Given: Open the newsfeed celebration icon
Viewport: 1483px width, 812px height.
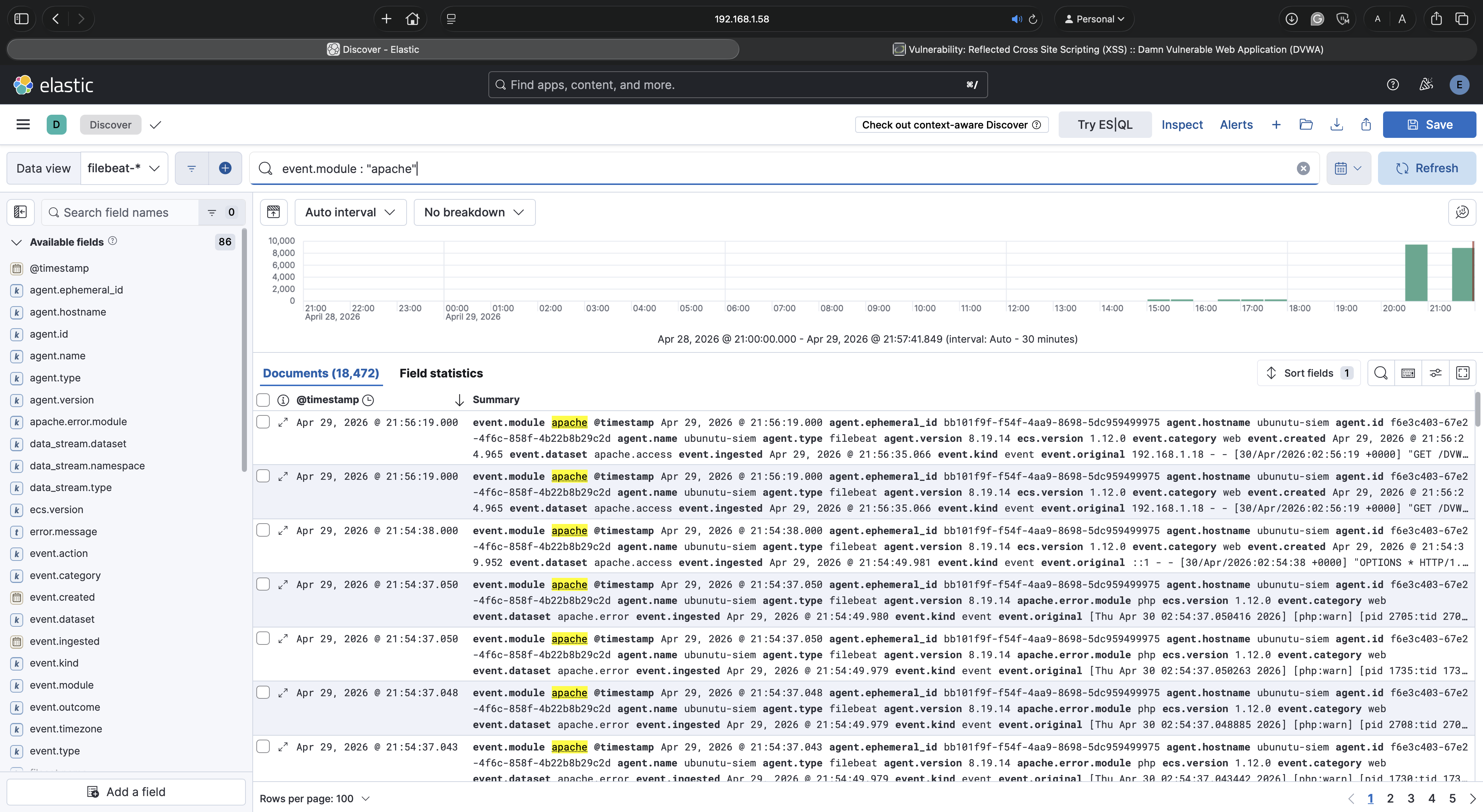Looking at the screenshot, I should click(x=1426, y=85).
